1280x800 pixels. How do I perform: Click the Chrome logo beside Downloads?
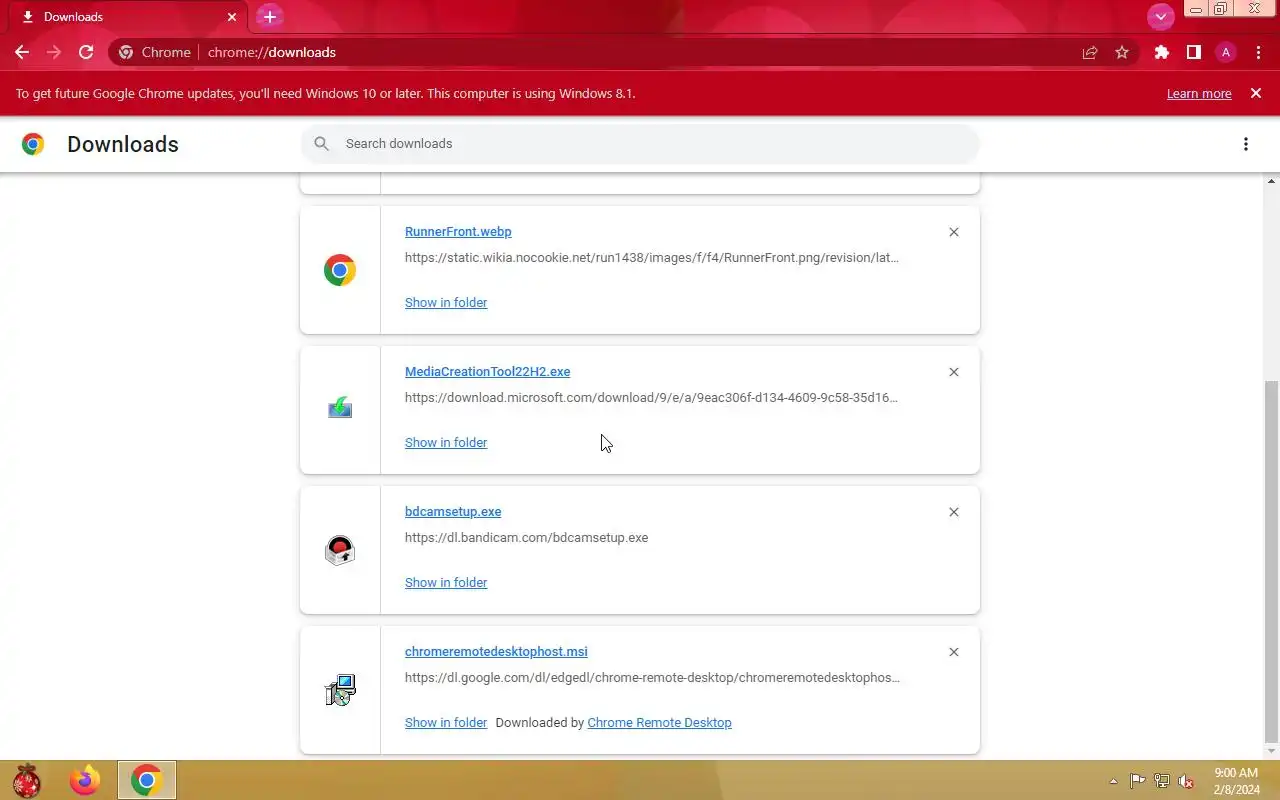(33, 144)
